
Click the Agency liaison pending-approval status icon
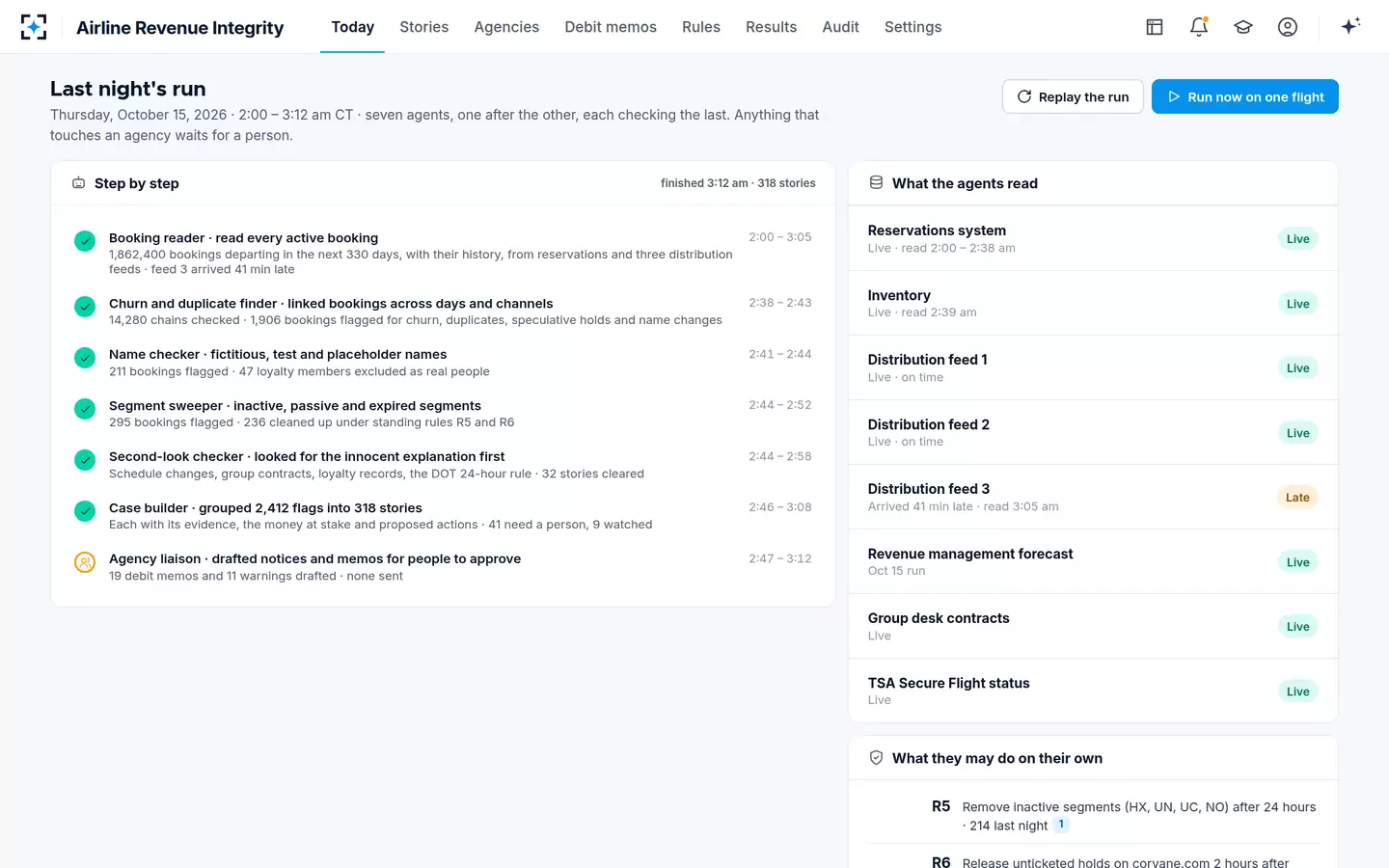(x=85, y=562)
